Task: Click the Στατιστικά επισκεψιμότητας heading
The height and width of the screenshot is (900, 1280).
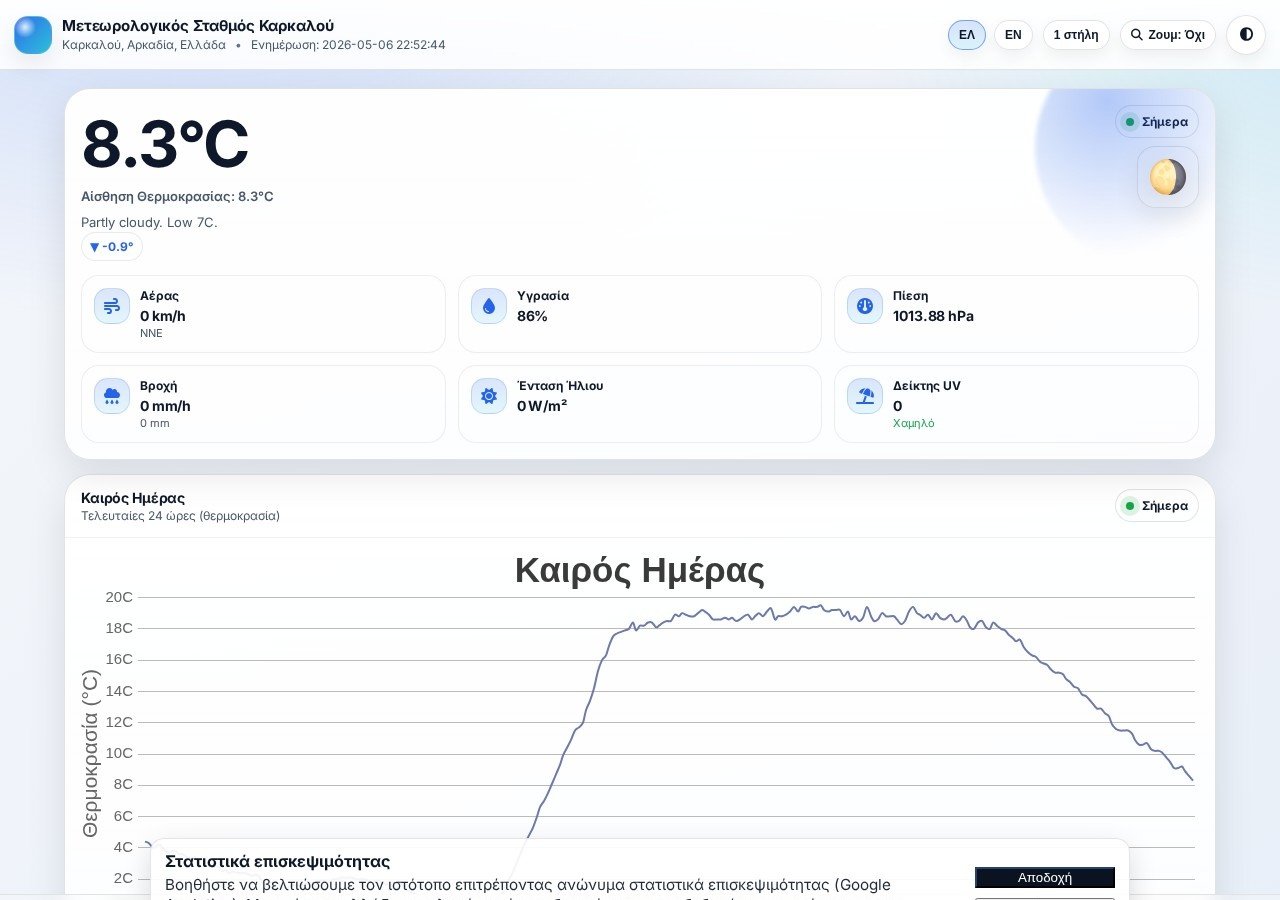Action: tap(277, 862)
